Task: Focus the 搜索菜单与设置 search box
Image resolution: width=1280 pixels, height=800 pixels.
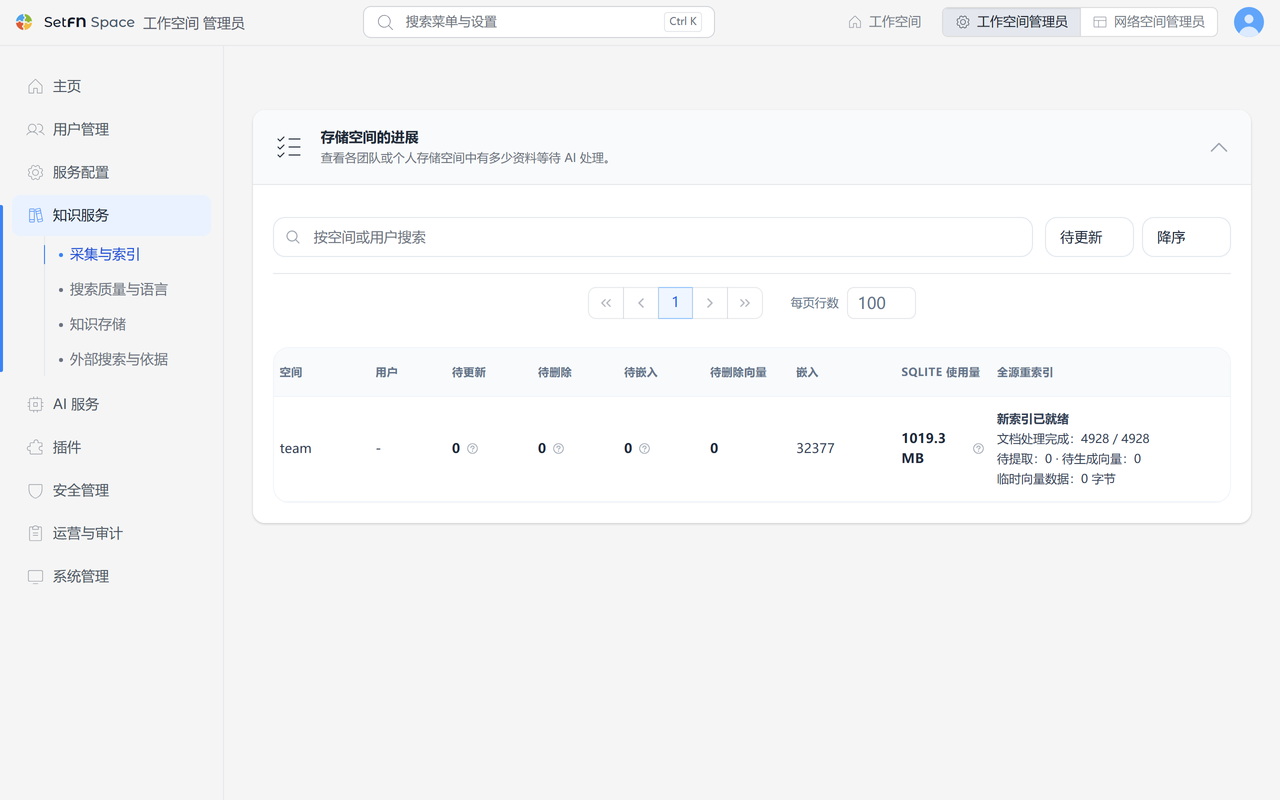Action: 539,22
